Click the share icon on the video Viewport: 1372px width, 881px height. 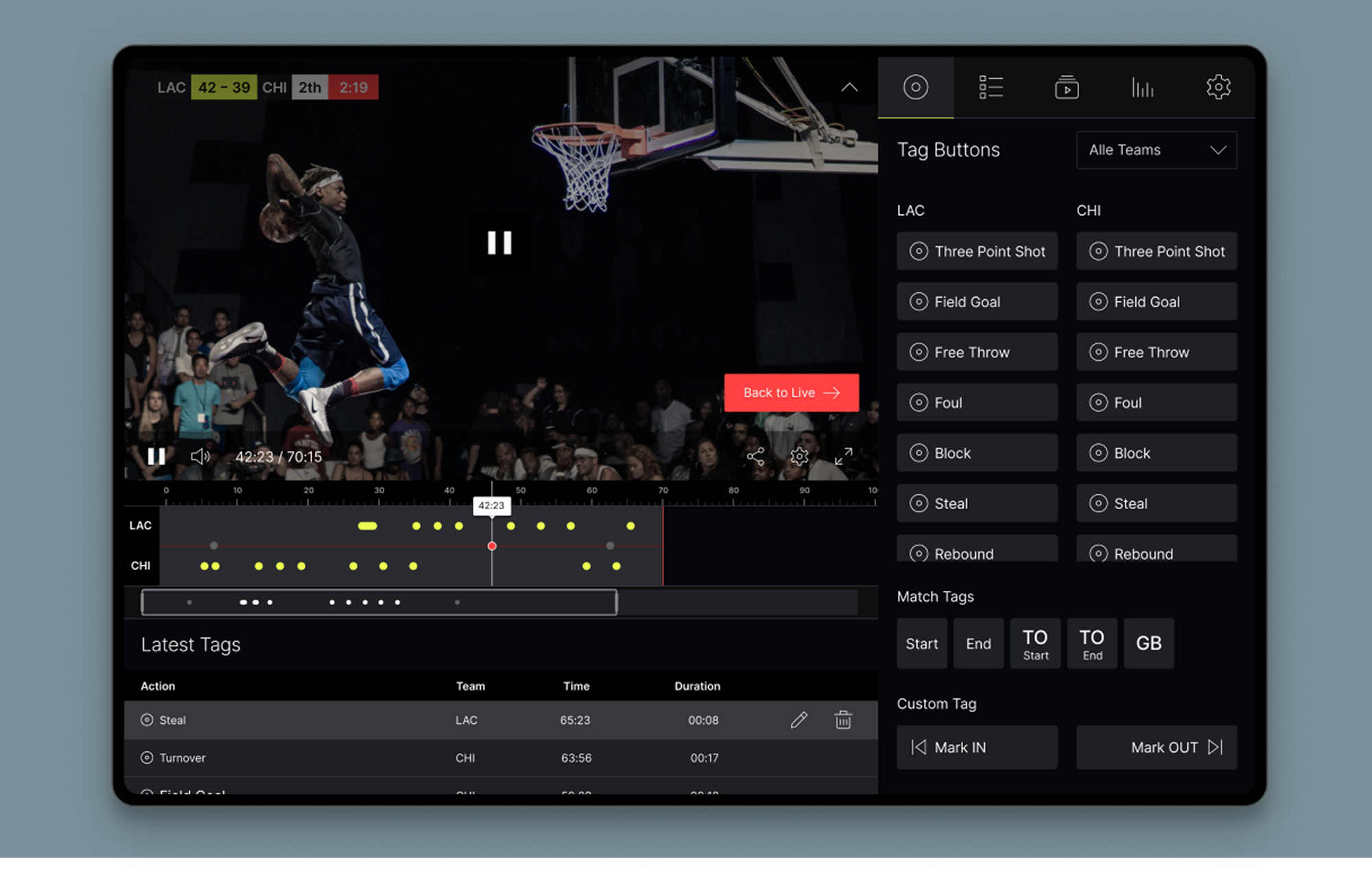tap(755, 456)
